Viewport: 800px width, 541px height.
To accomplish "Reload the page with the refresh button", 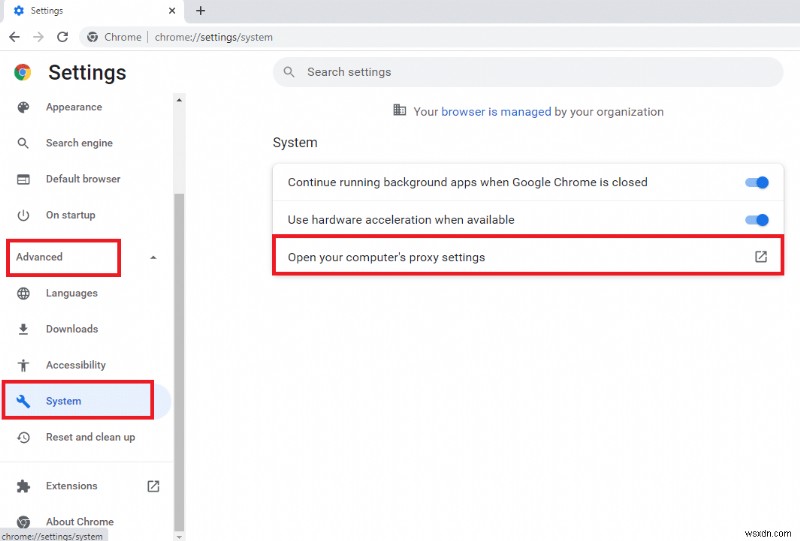I will click(62, 37).
